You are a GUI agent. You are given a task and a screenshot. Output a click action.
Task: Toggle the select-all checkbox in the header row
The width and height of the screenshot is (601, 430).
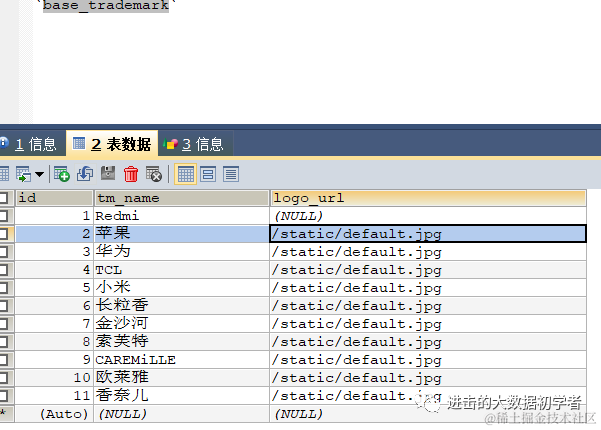tap(4, 198)
